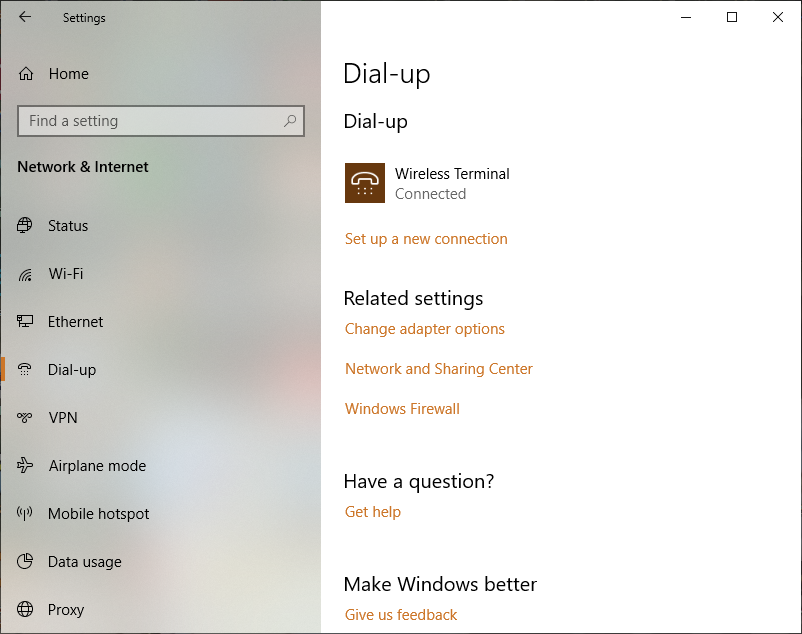The image size is (802, 634).
Task: Click the Ethernet monitor icon
Action: [x=25, y=321]
